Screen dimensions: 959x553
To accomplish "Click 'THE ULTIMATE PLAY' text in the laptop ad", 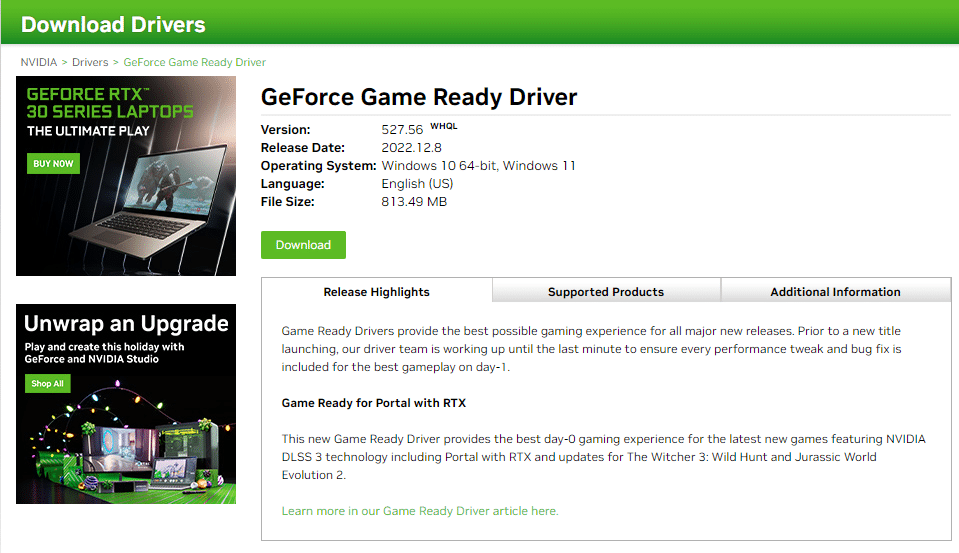I will 88,131.
